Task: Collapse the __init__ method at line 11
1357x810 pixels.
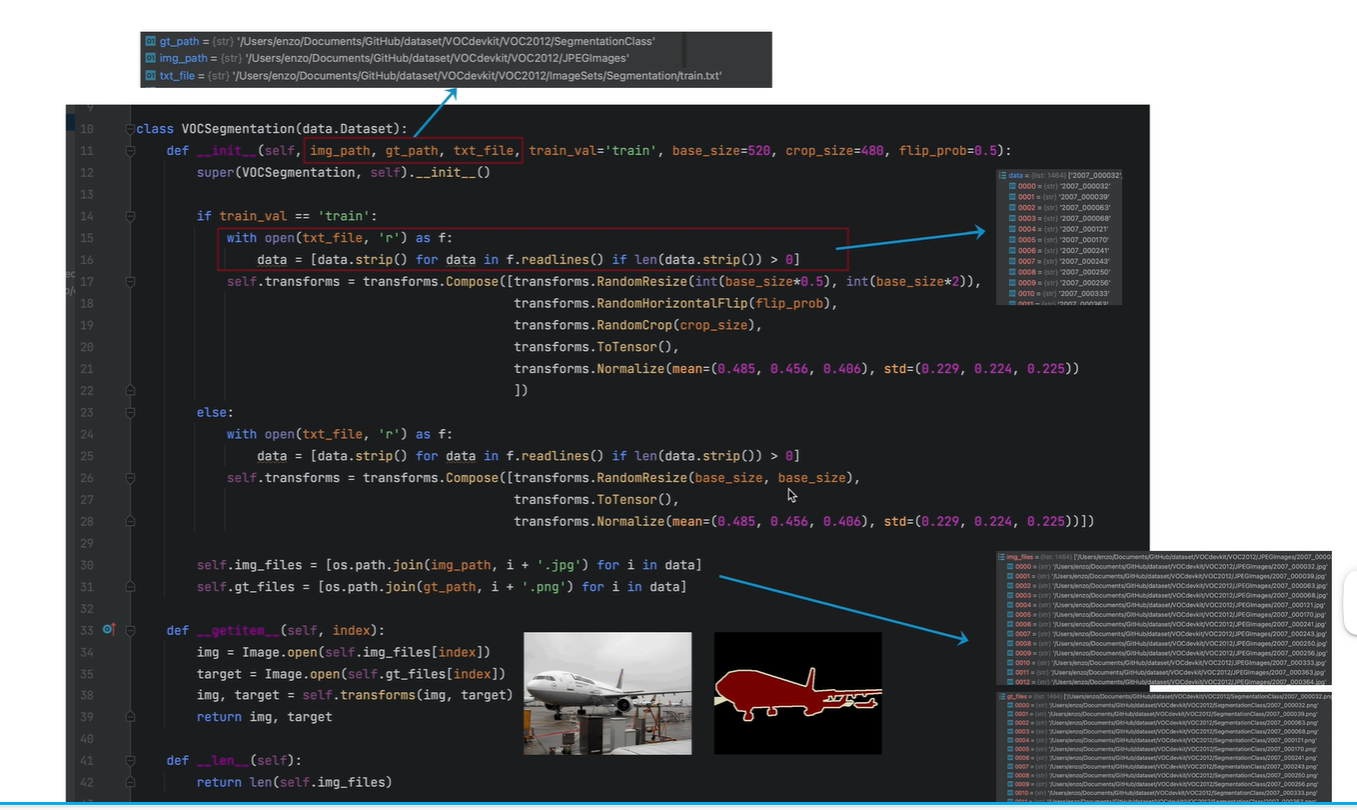Action: click(130, 151)
